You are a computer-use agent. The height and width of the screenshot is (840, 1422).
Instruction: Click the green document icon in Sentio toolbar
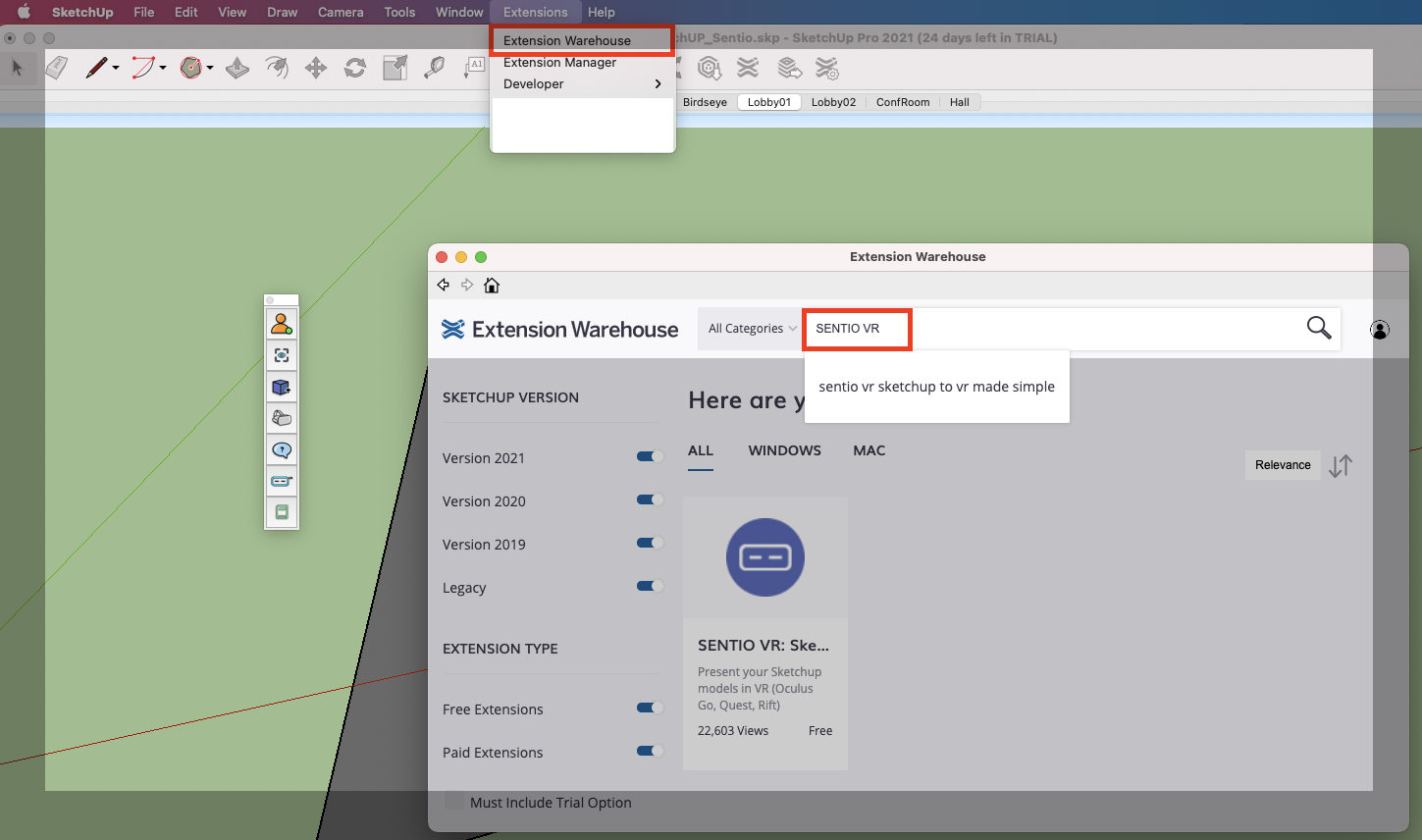pyautogui.click(x=282, y=512)
